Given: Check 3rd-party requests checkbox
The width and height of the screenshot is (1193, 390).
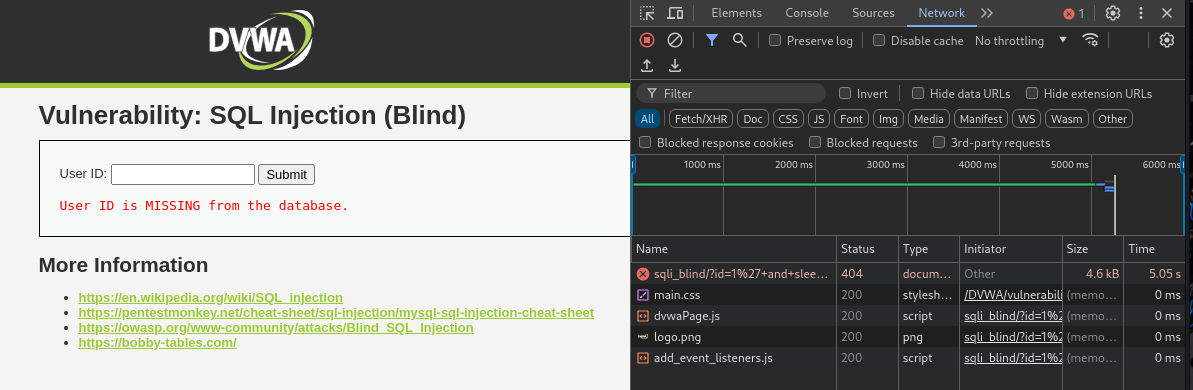Looking at the screenshot, I should [939, 142].
